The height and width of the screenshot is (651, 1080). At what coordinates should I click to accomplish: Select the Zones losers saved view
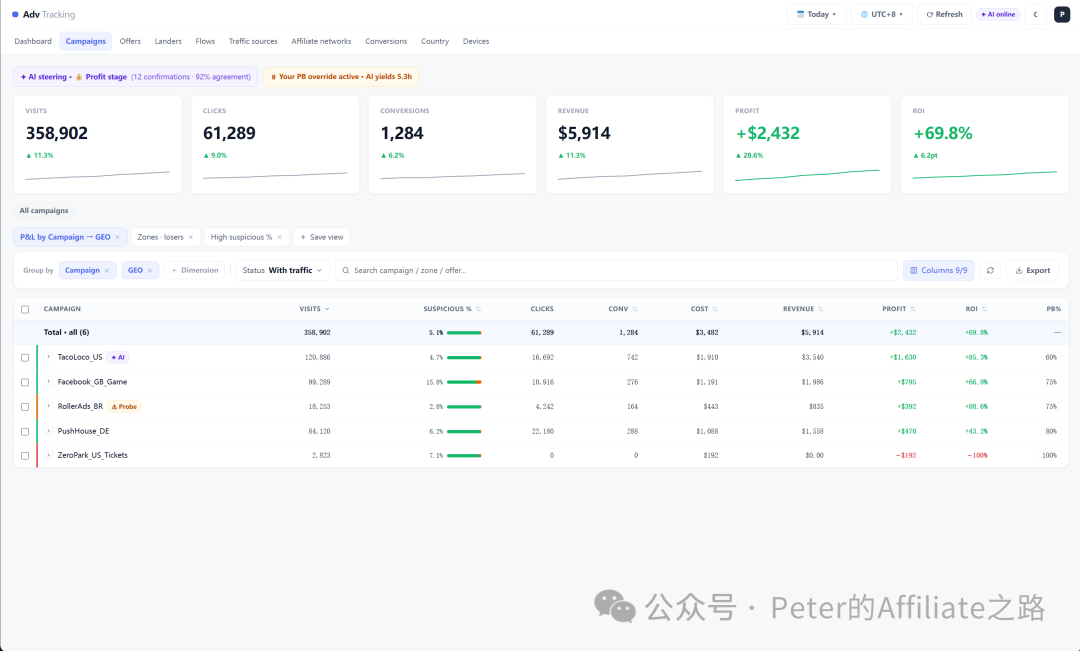click(160, 237)
